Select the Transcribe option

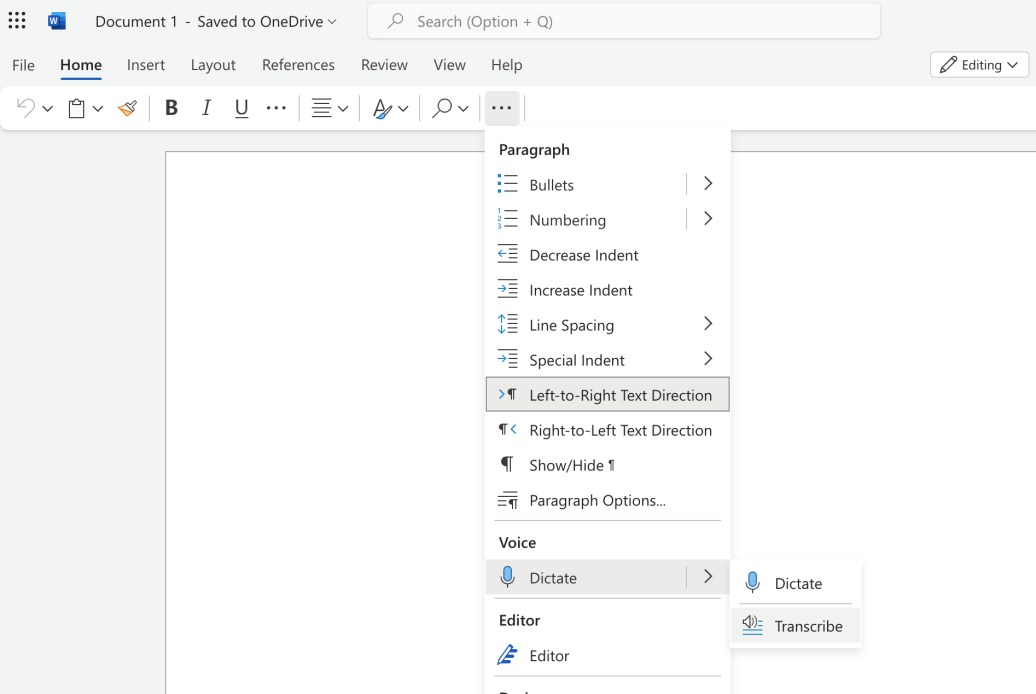tap(807, 626)
